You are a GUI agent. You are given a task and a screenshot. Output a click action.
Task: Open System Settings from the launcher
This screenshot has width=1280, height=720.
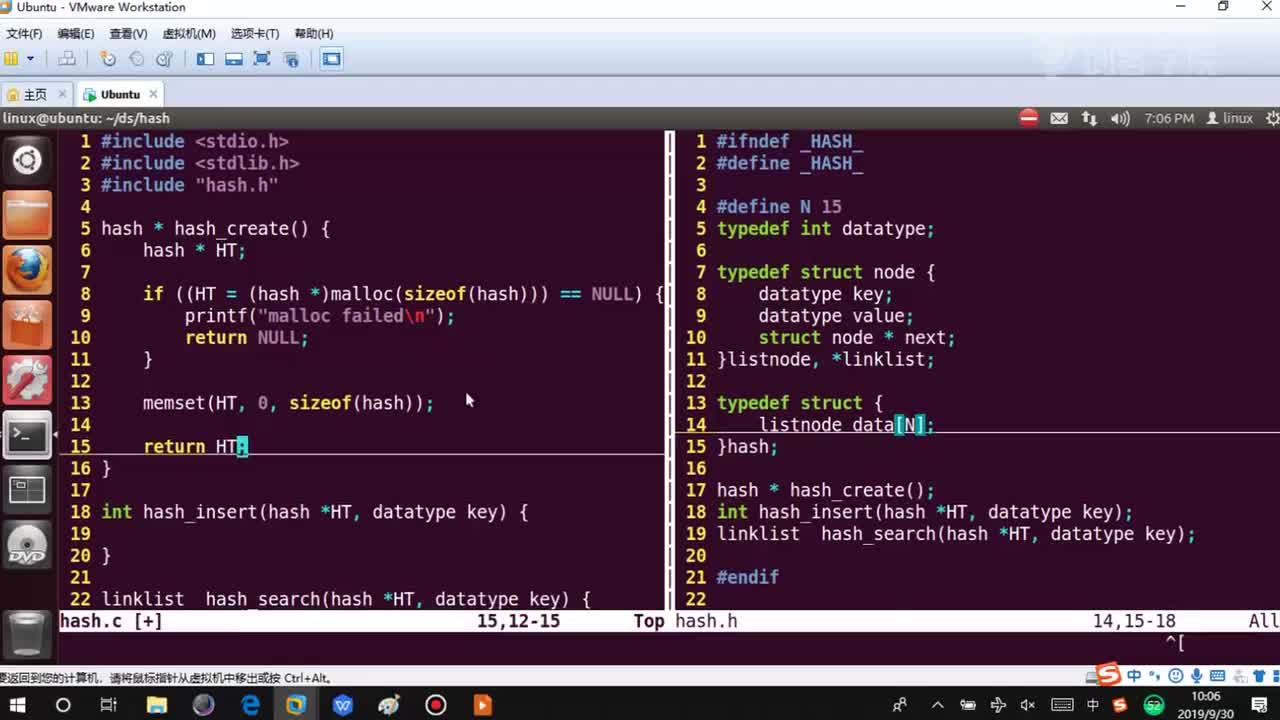click(x=27, y=378)
